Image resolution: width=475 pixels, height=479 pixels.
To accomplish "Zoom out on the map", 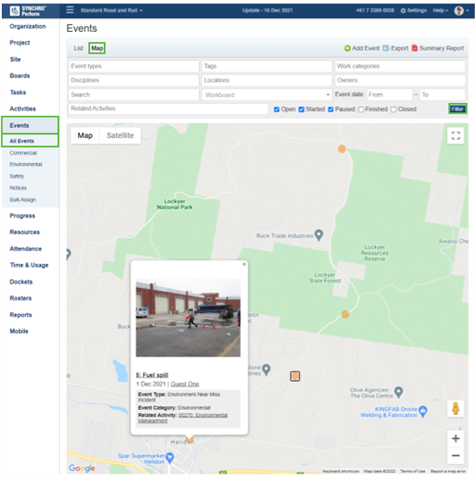I will click(456, 455).
